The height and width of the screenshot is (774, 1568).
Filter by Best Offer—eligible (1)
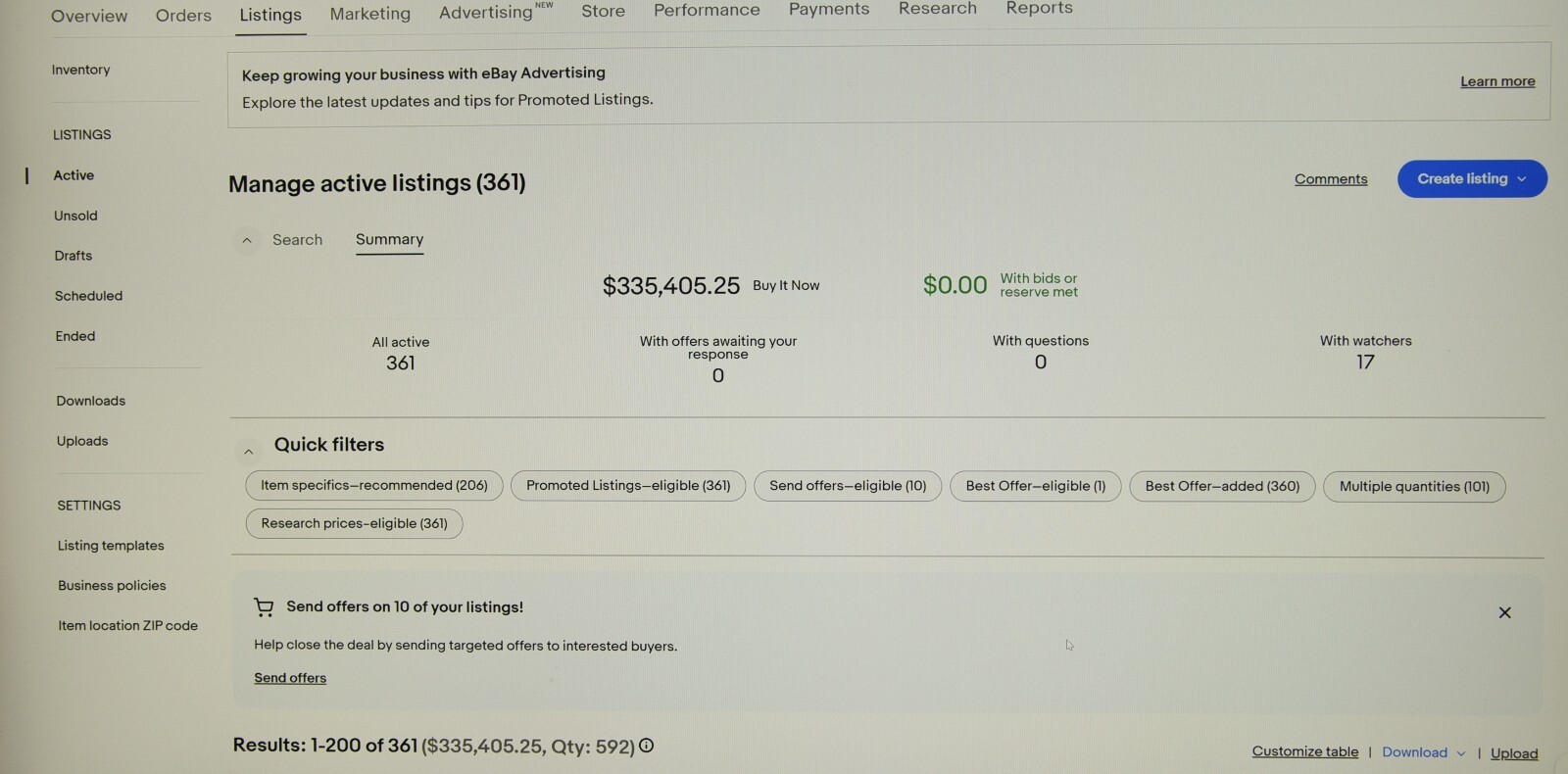pos(1036,486)
